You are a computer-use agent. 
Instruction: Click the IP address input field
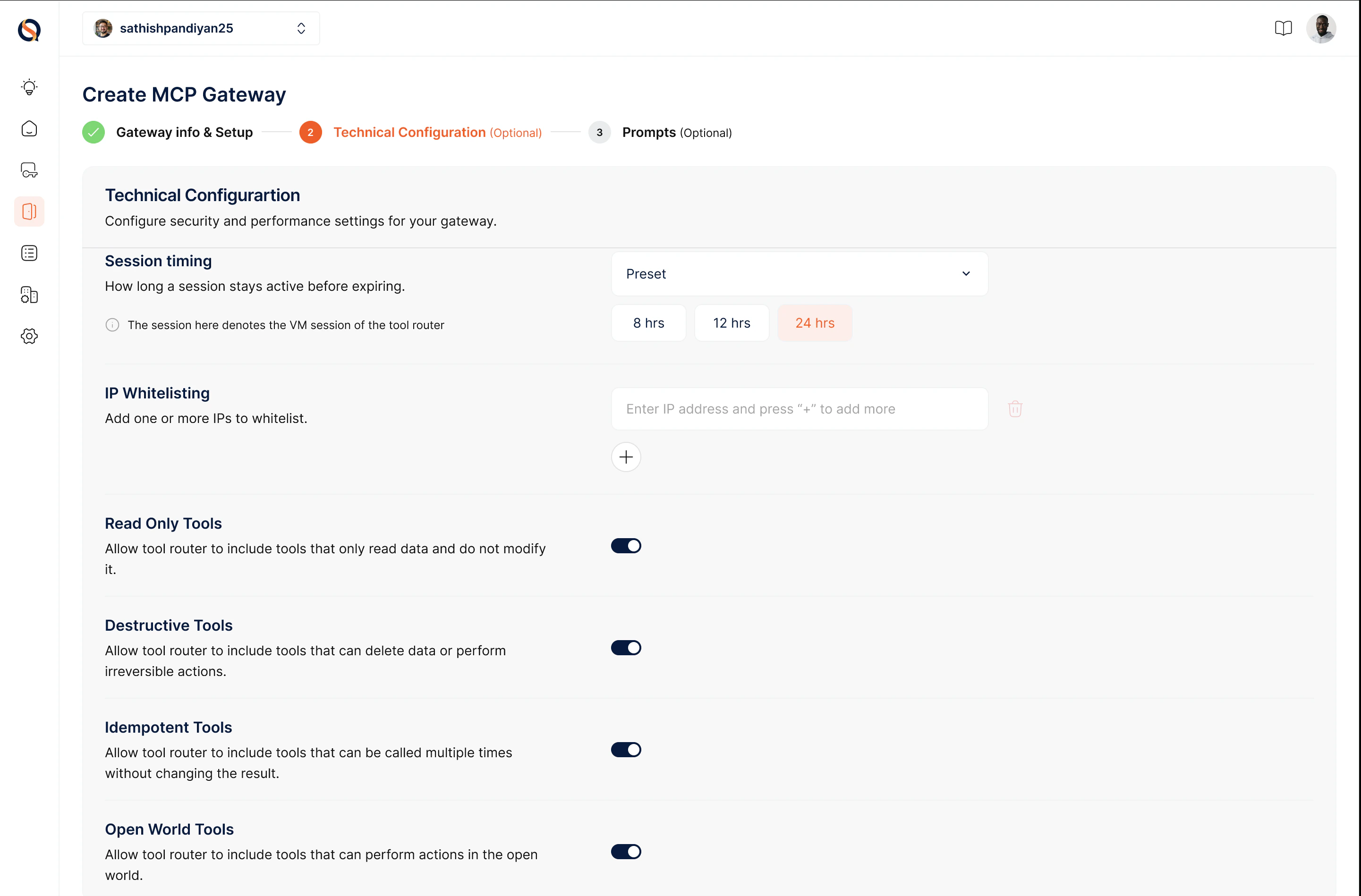[x=799, y=409]
